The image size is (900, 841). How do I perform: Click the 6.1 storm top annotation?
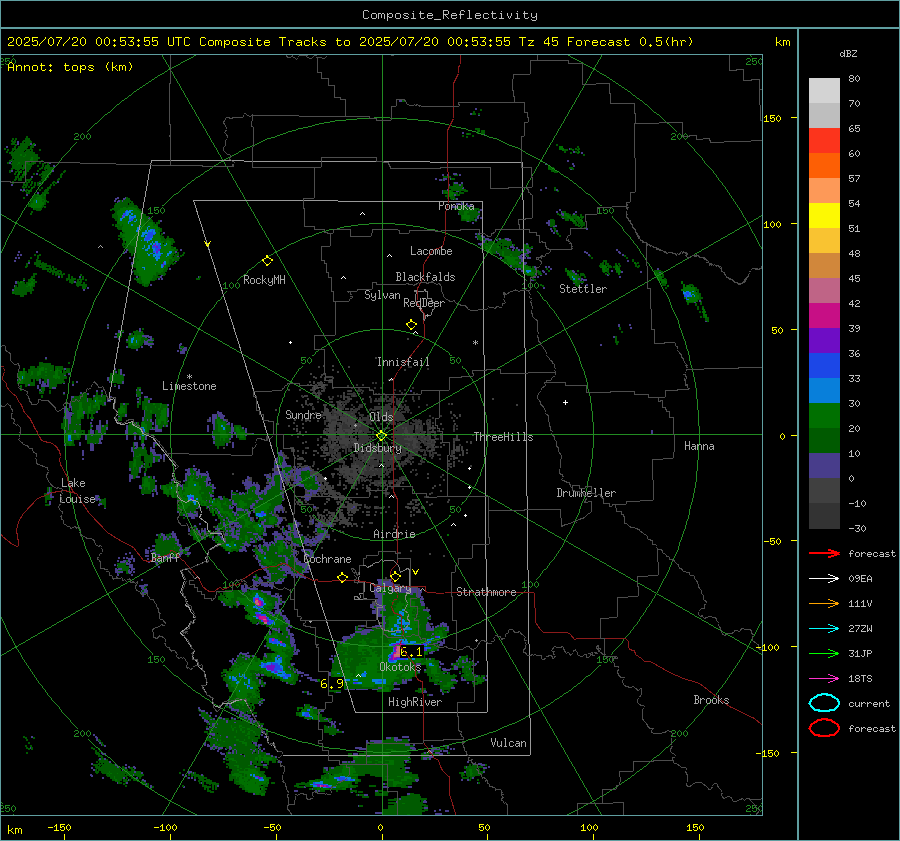coord(411,652)
